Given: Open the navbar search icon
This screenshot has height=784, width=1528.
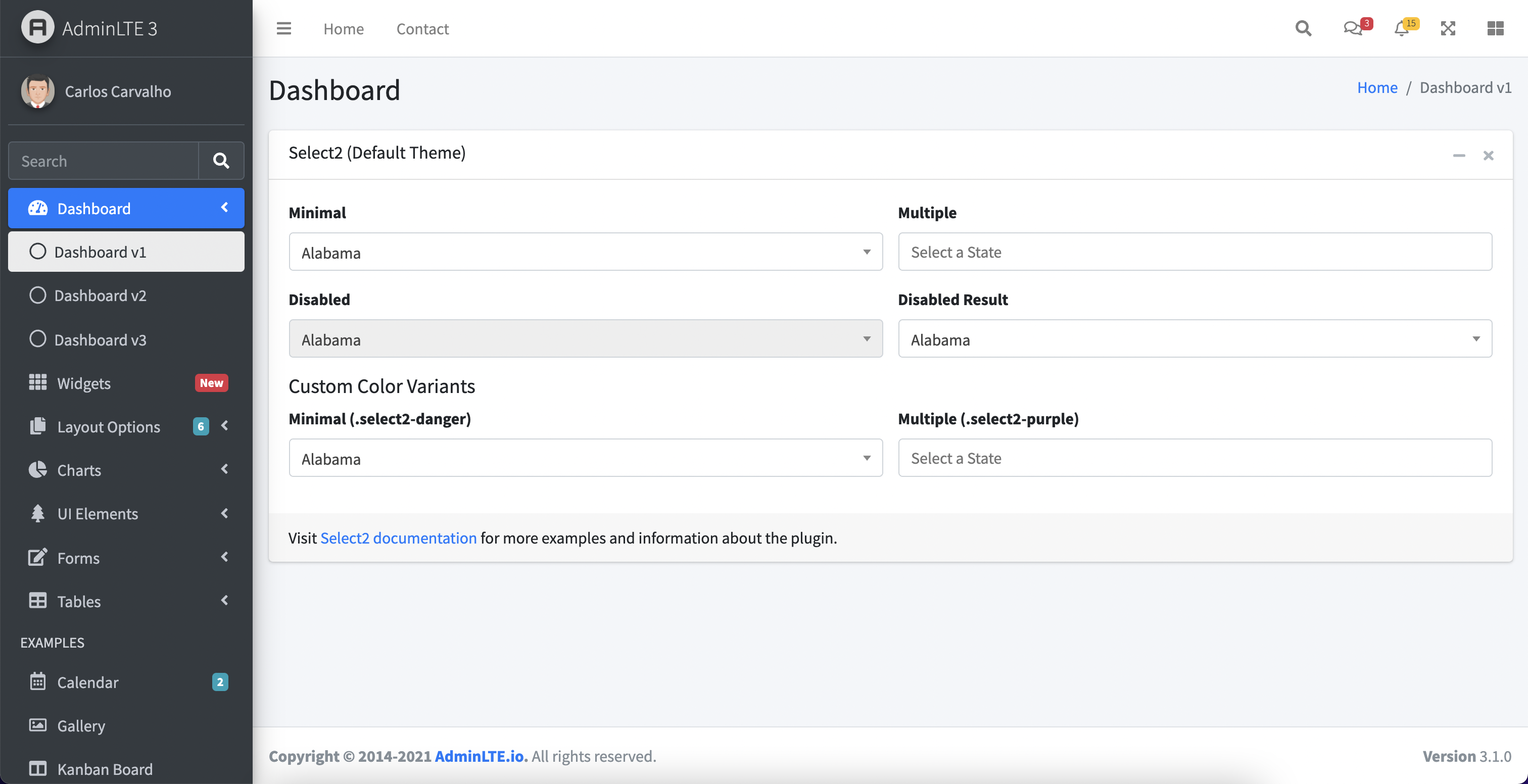Looking at the screenshot, I should [x=1303, y=28].
